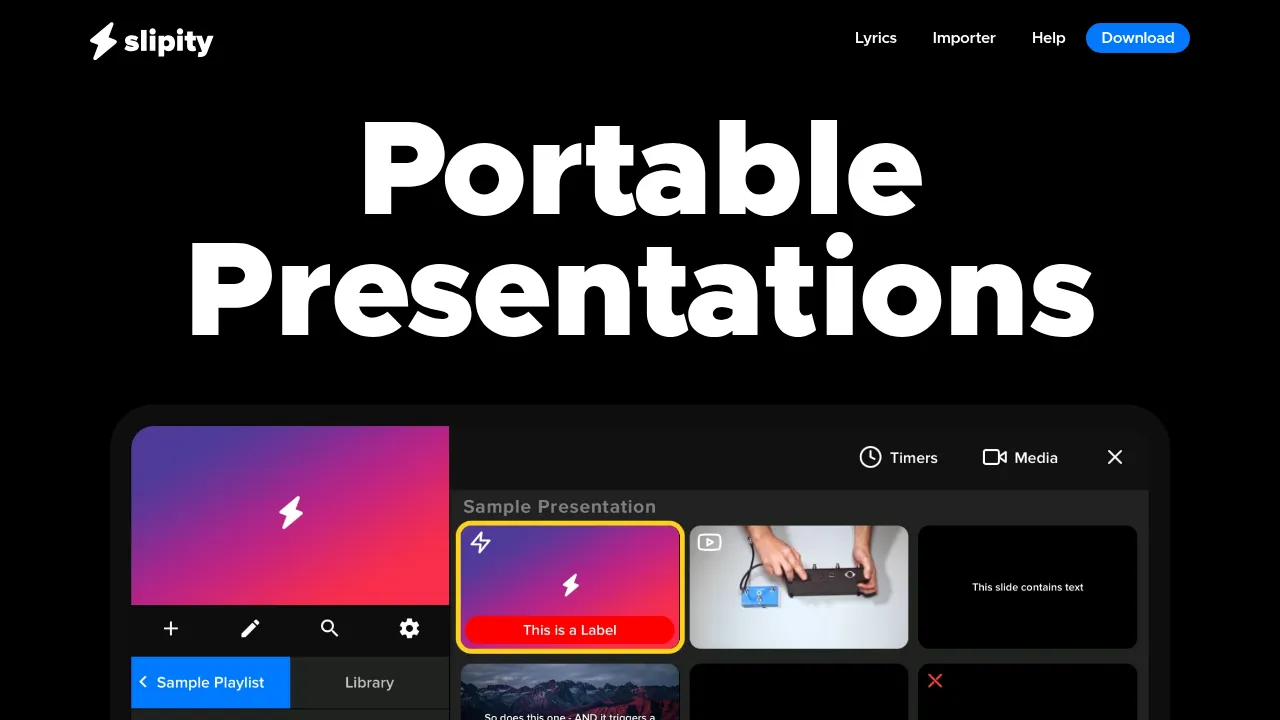Image resolution: width=1280 pixels, height=720 pixels.
Task: Click the lightning icon on first slide
Action: 481,542
